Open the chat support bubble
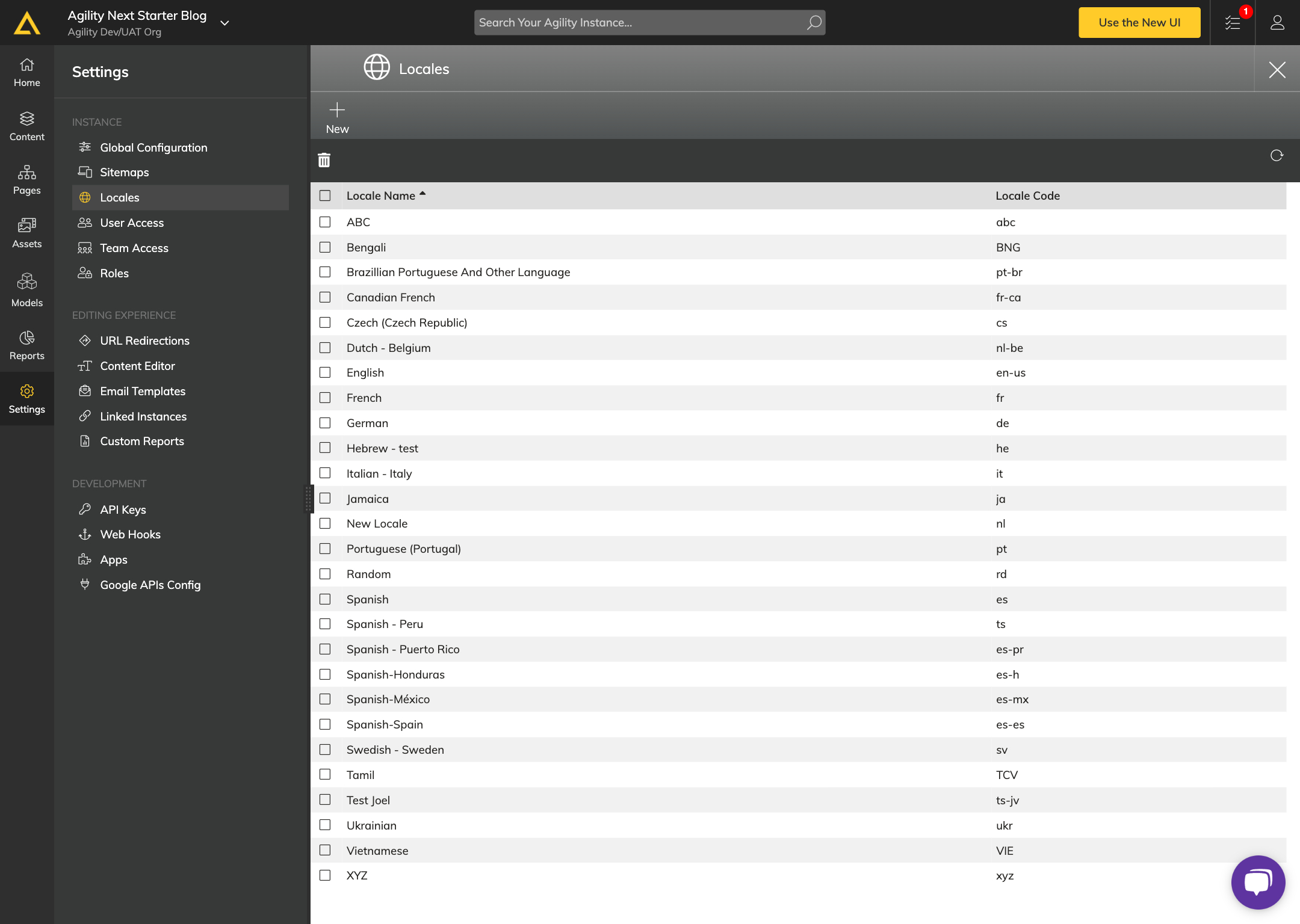 1258,882
